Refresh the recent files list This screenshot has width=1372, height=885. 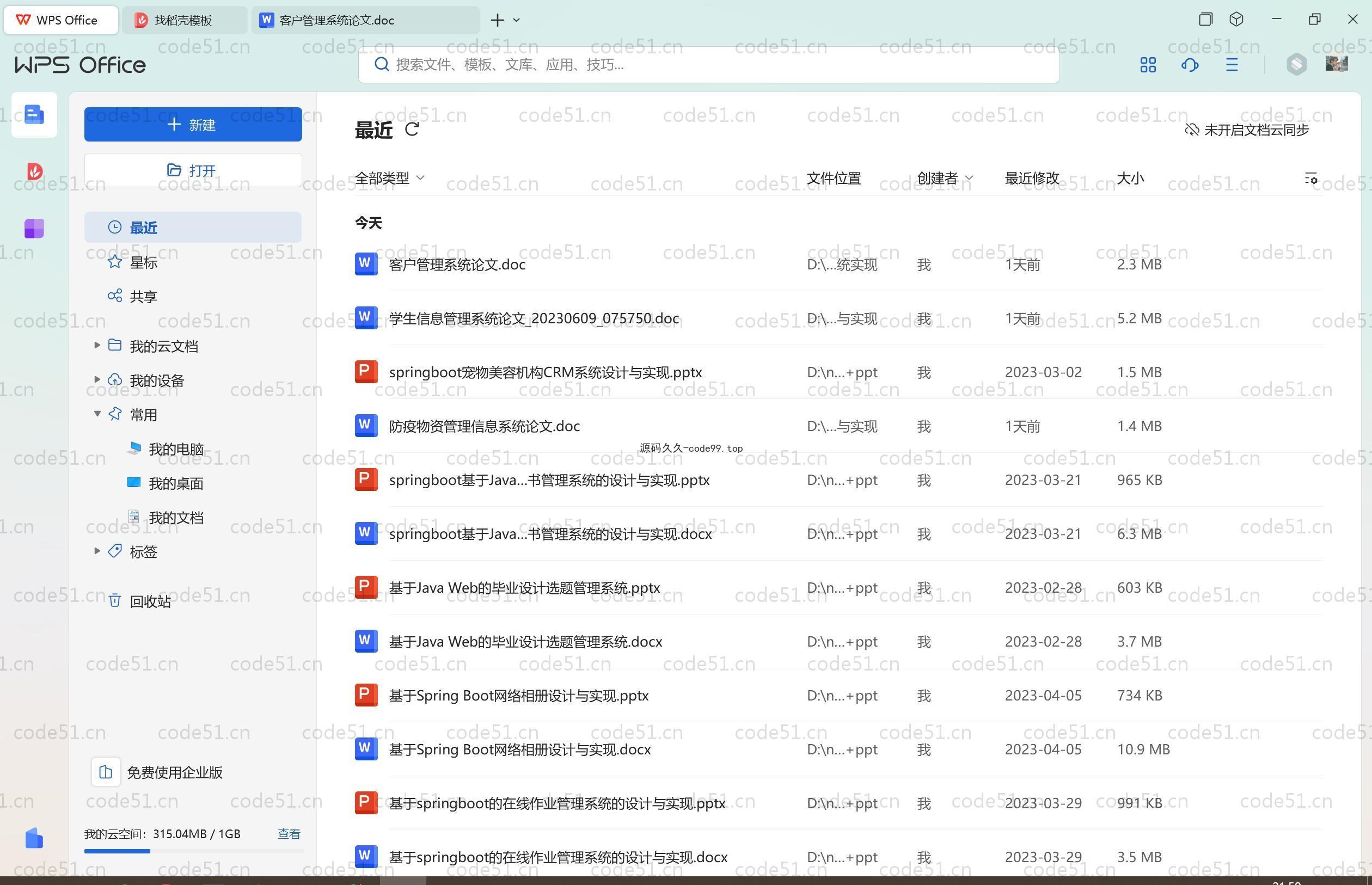click(x=412, y=130)
